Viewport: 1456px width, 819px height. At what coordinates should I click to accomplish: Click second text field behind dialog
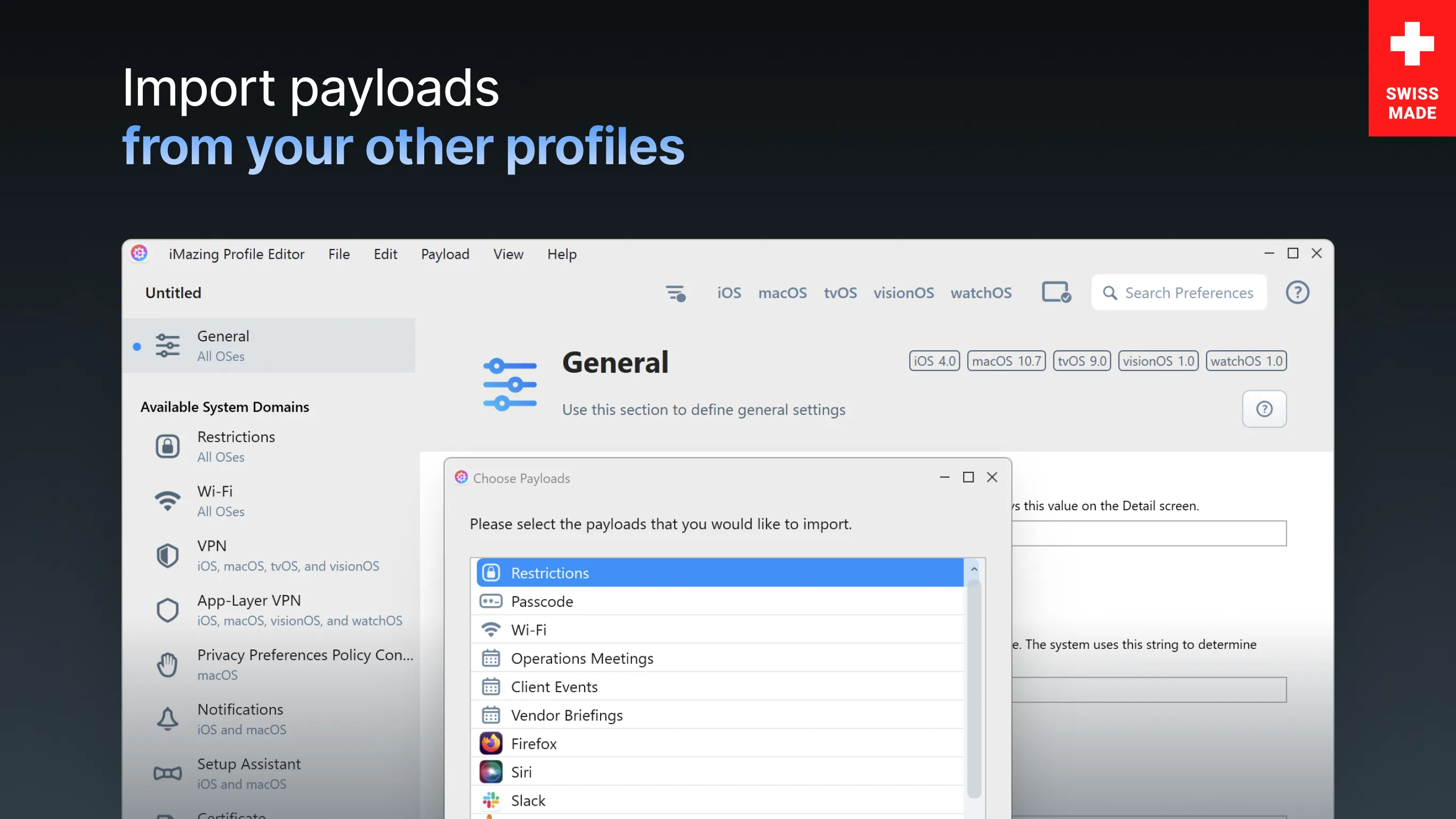click(x=1149, y=689)
